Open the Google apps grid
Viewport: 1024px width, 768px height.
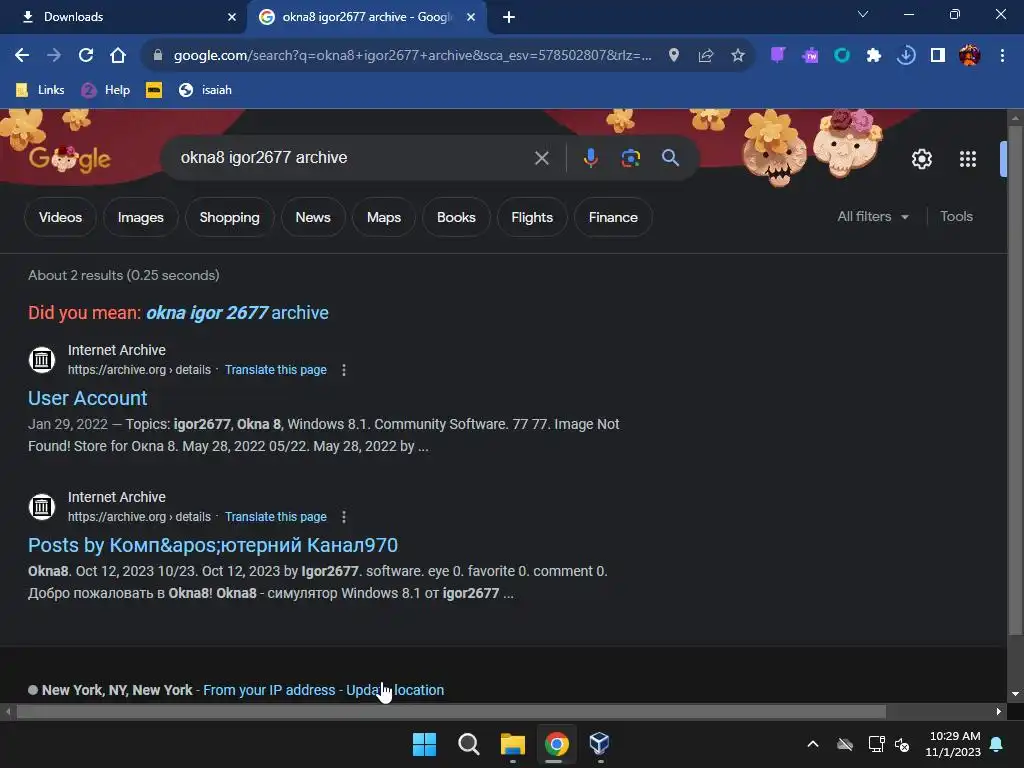pyautogui.click(x=967, y=159)
